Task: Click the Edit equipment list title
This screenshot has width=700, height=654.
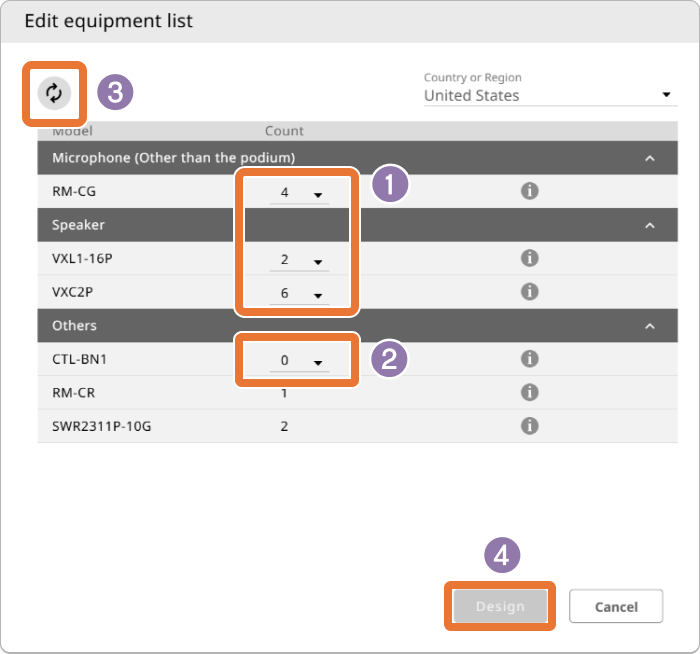Action: point(108,21)
